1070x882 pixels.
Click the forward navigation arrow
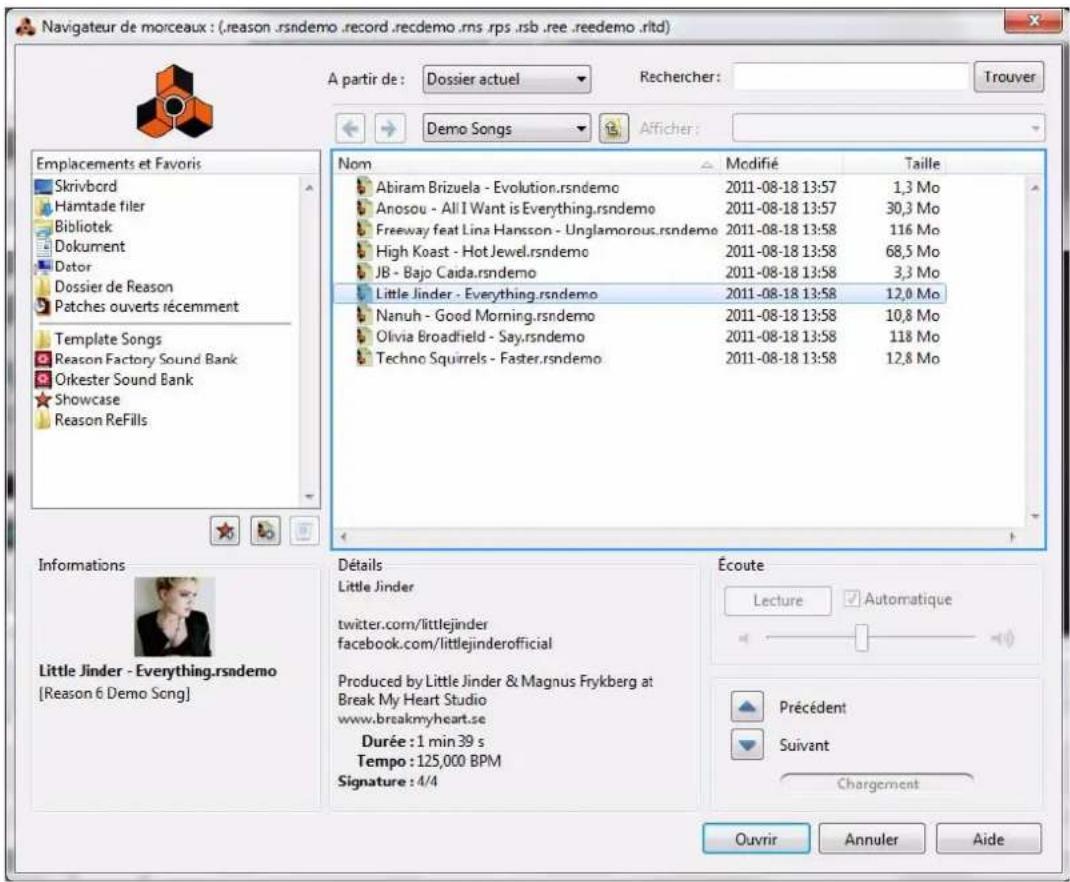pyautogui.click(x=389, y=128)
